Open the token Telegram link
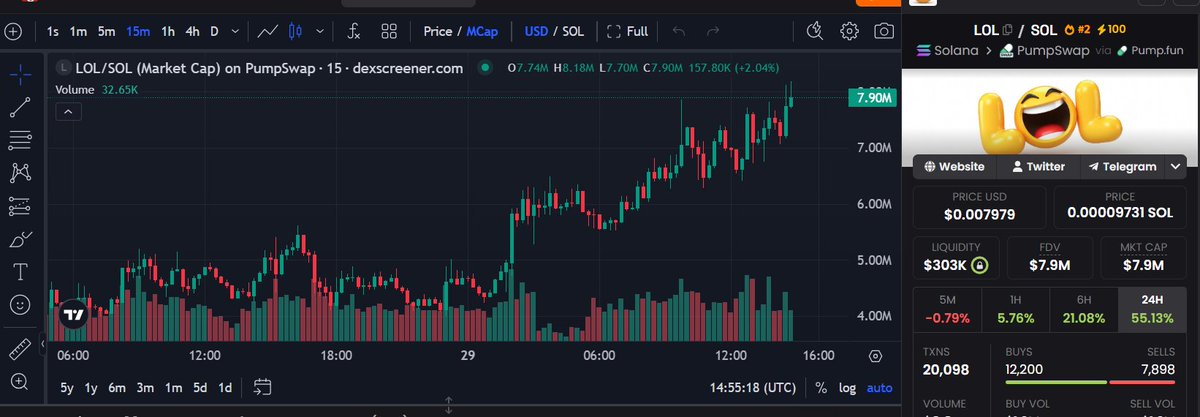Image resolution: width=1200 pixels, height=417 pixels. tap(1123, 167)
